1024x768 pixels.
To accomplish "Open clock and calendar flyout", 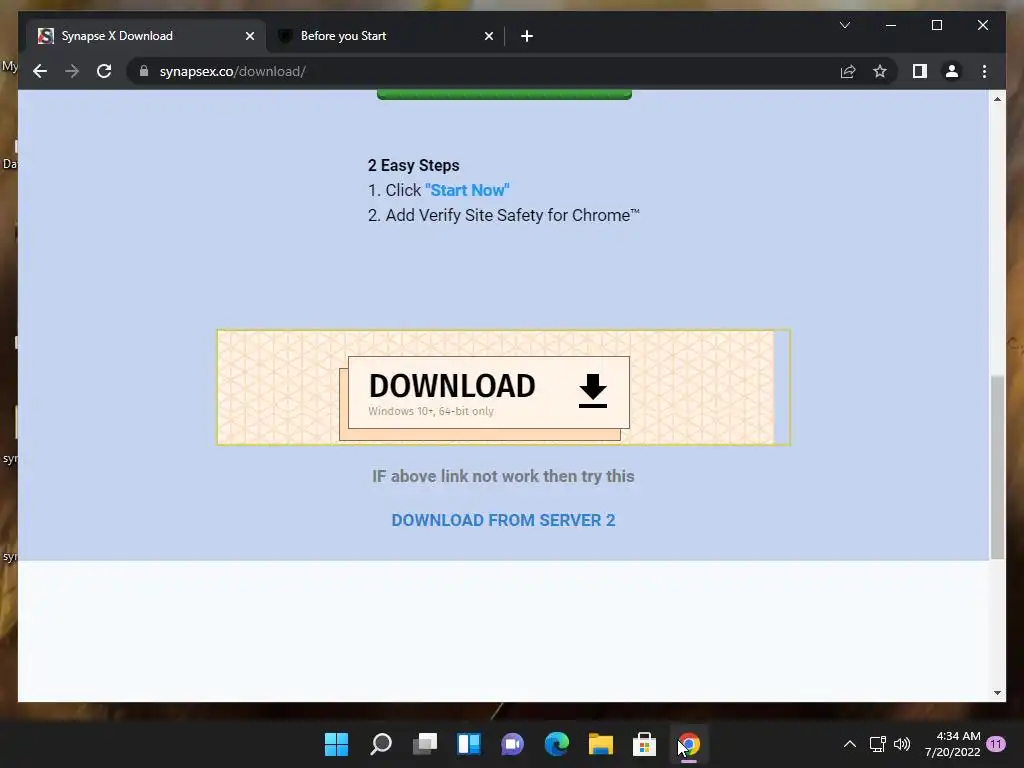I will [953, 744].
